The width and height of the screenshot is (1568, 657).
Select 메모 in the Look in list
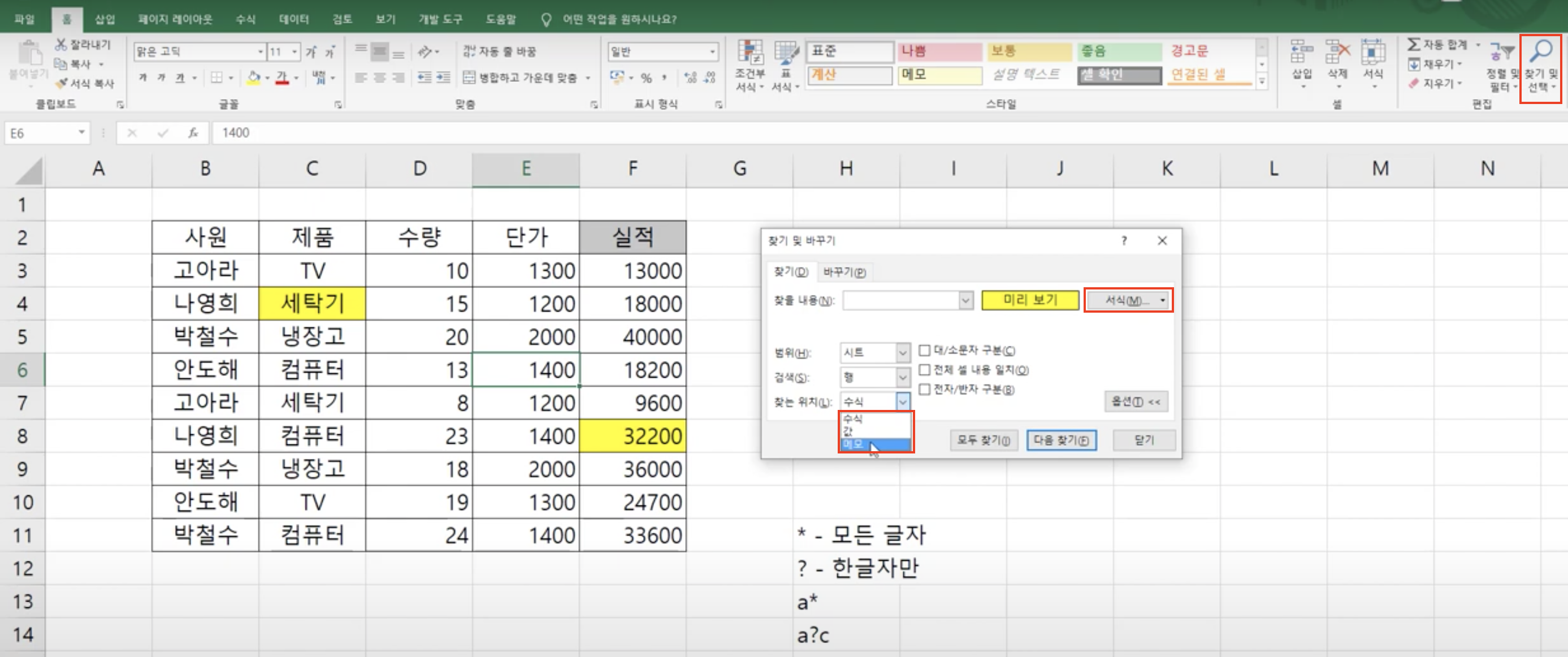(x=876, y=444)
